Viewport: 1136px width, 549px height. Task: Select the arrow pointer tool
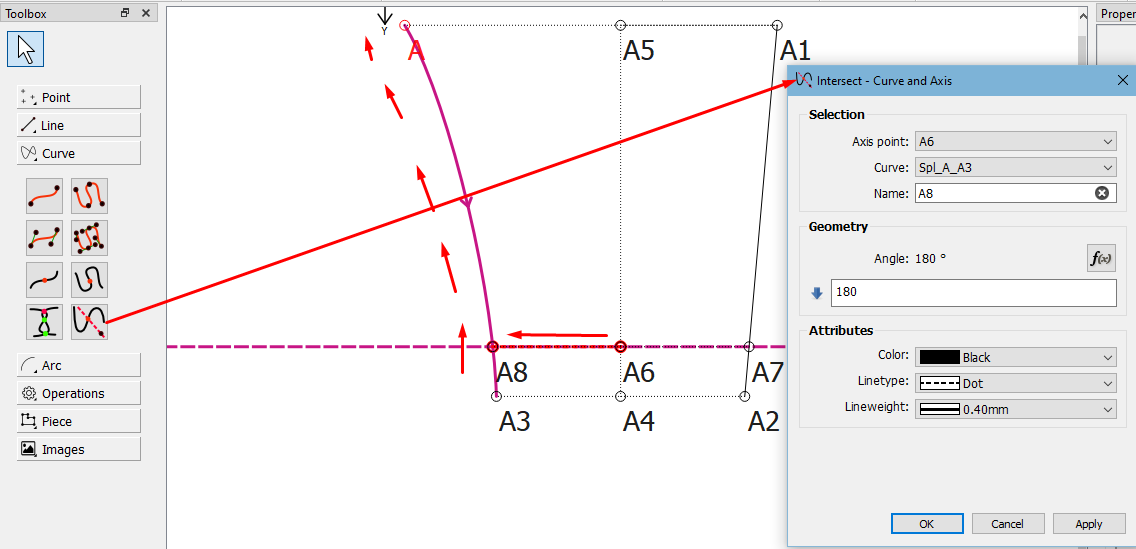pos(25,50)
